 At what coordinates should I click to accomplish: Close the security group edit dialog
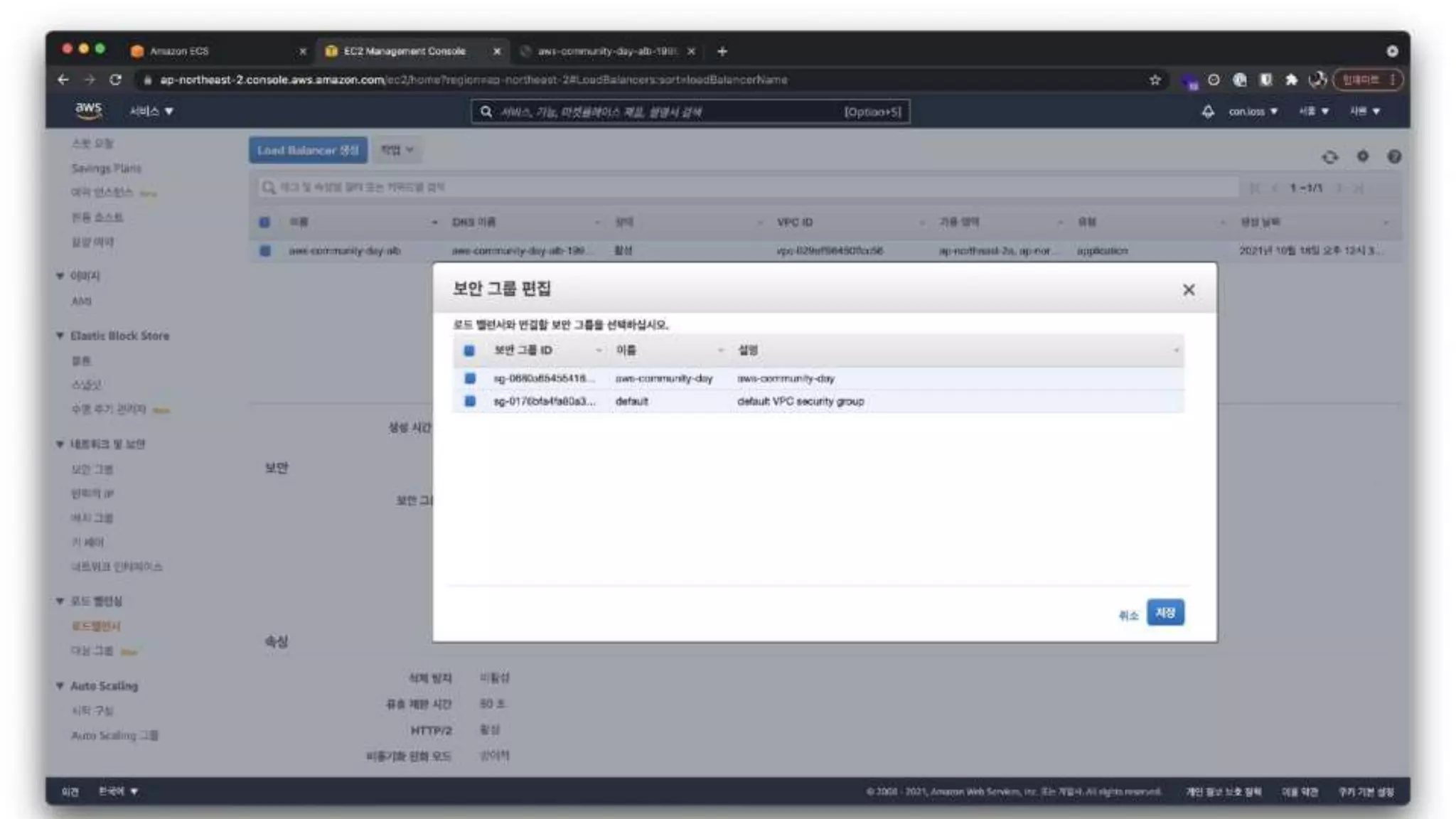(x=1188, y=289)
